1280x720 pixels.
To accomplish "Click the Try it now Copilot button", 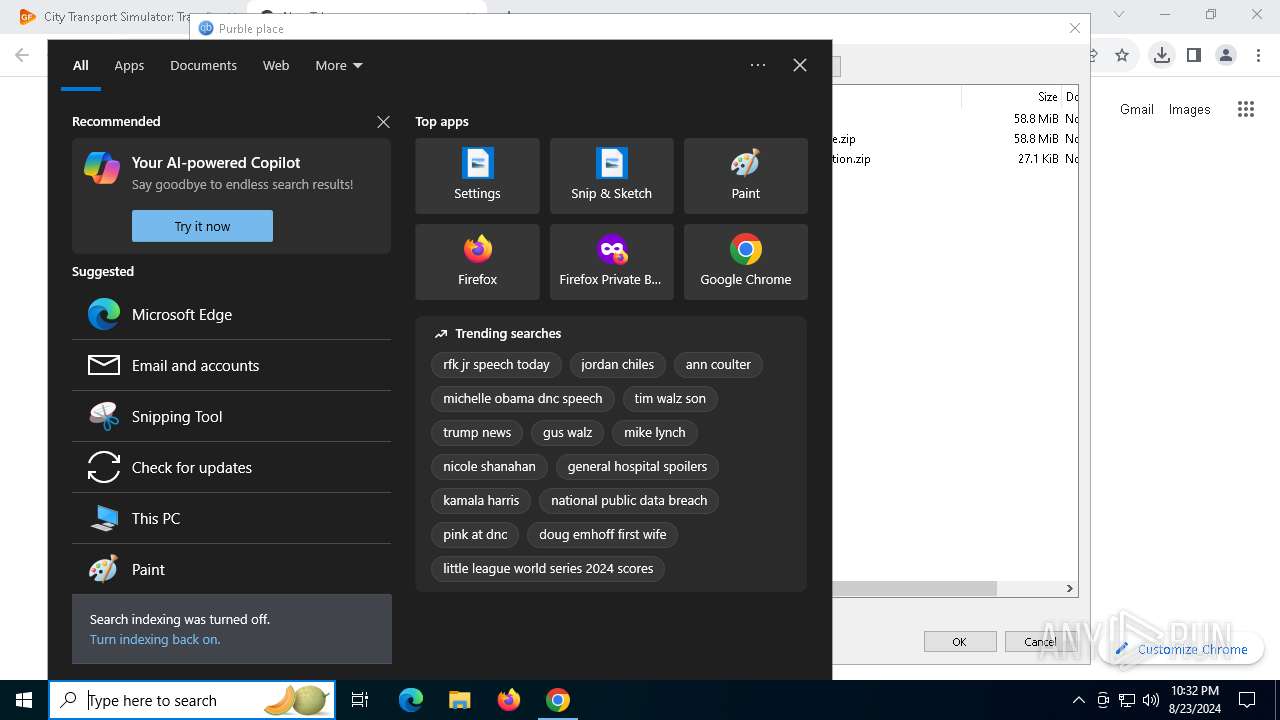I will click(202, 226).
